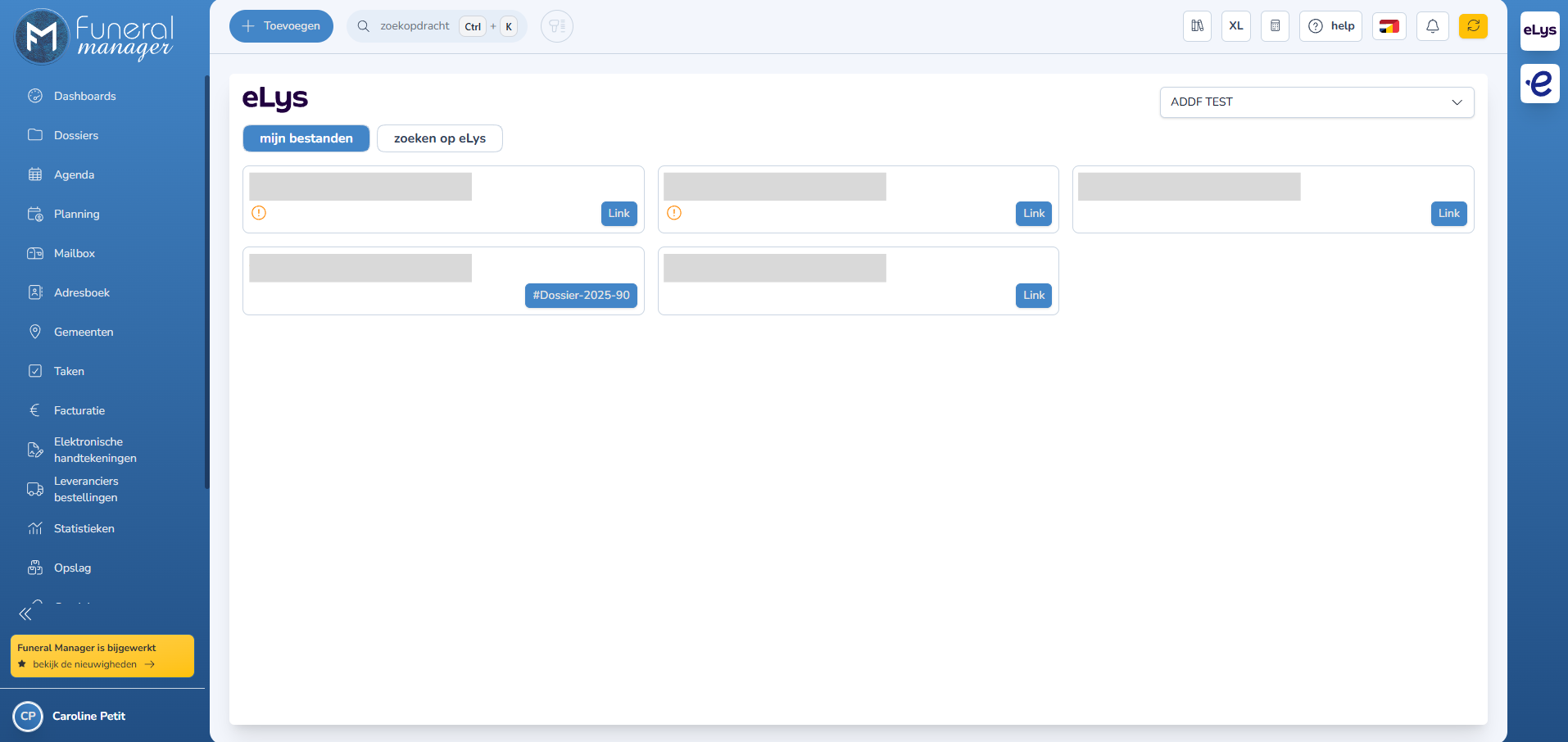Open the #Dossier-2025-90 tag
1568x742 pixels.
click(x=582, y=296)
